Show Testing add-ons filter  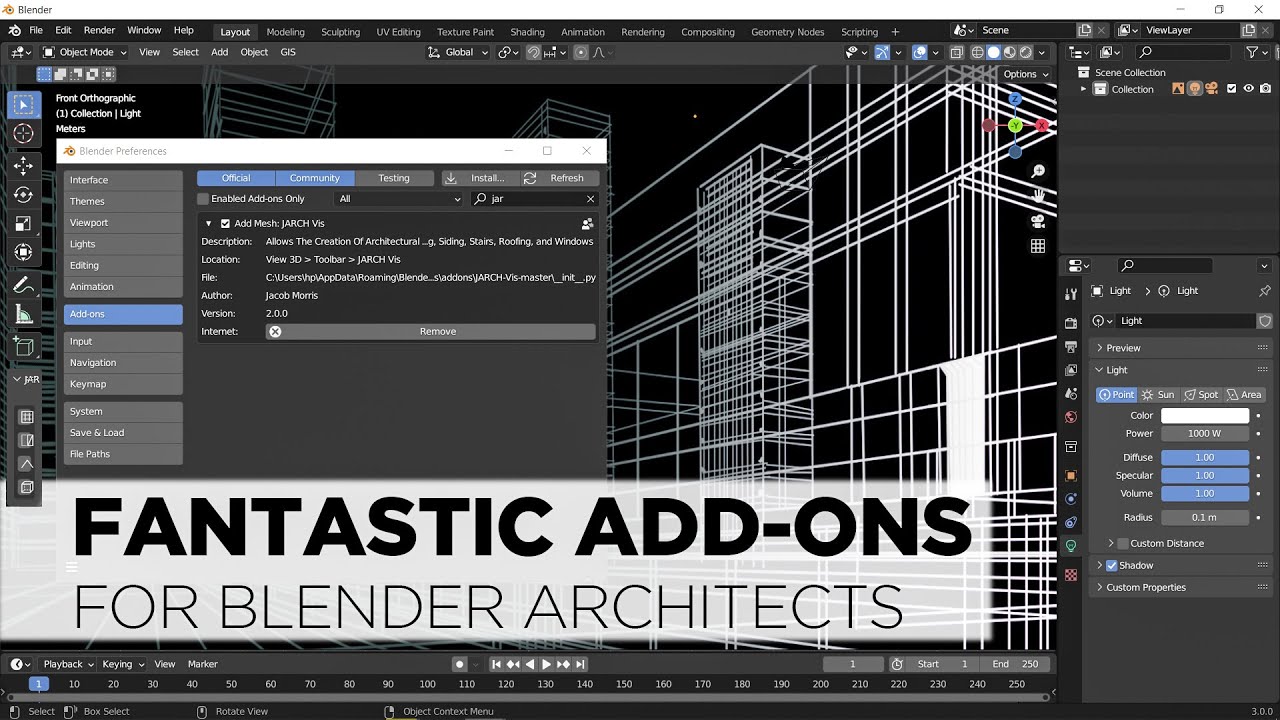(394, 178)
